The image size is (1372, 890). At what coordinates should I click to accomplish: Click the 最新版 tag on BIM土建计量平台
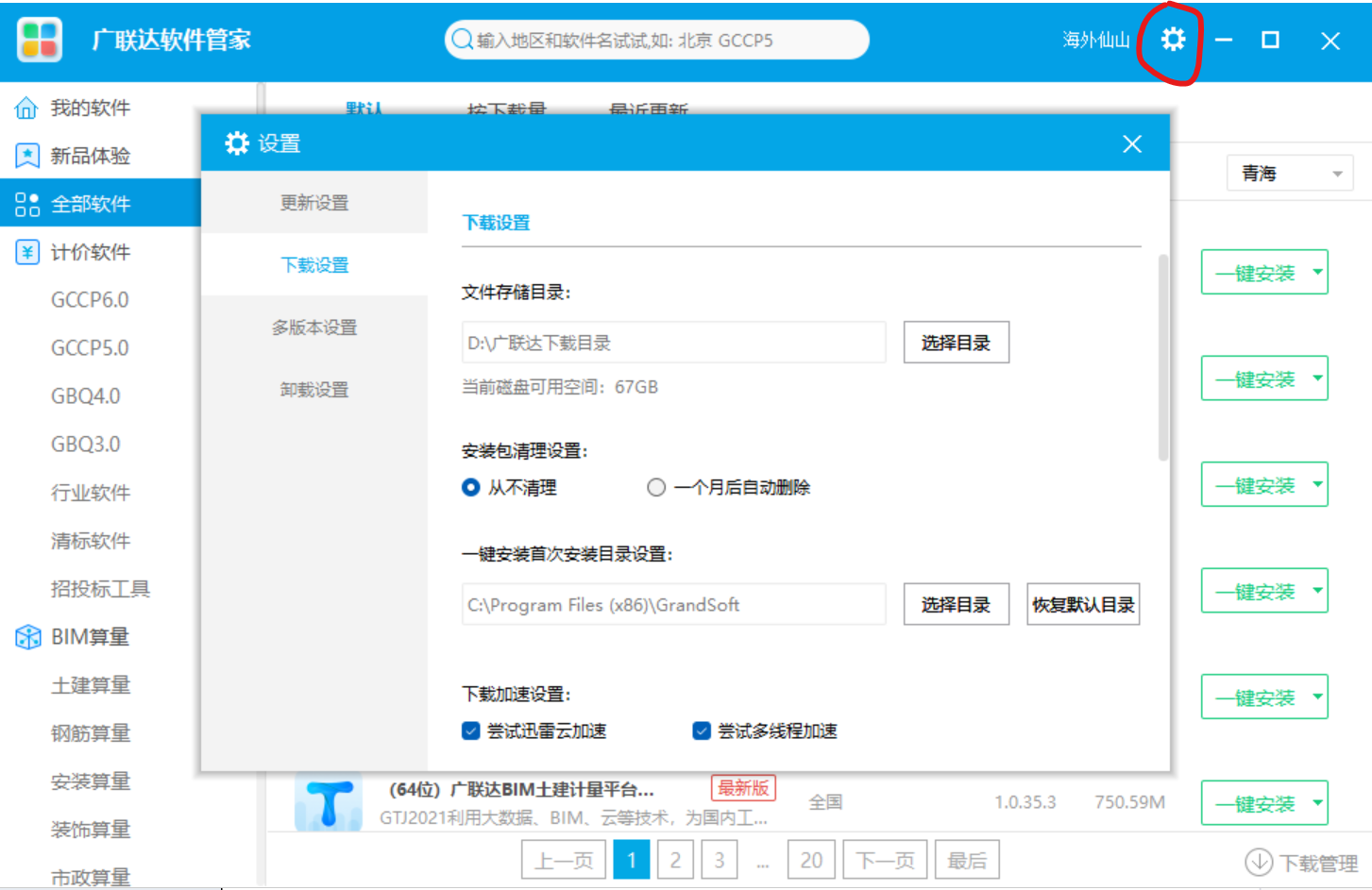743,788
